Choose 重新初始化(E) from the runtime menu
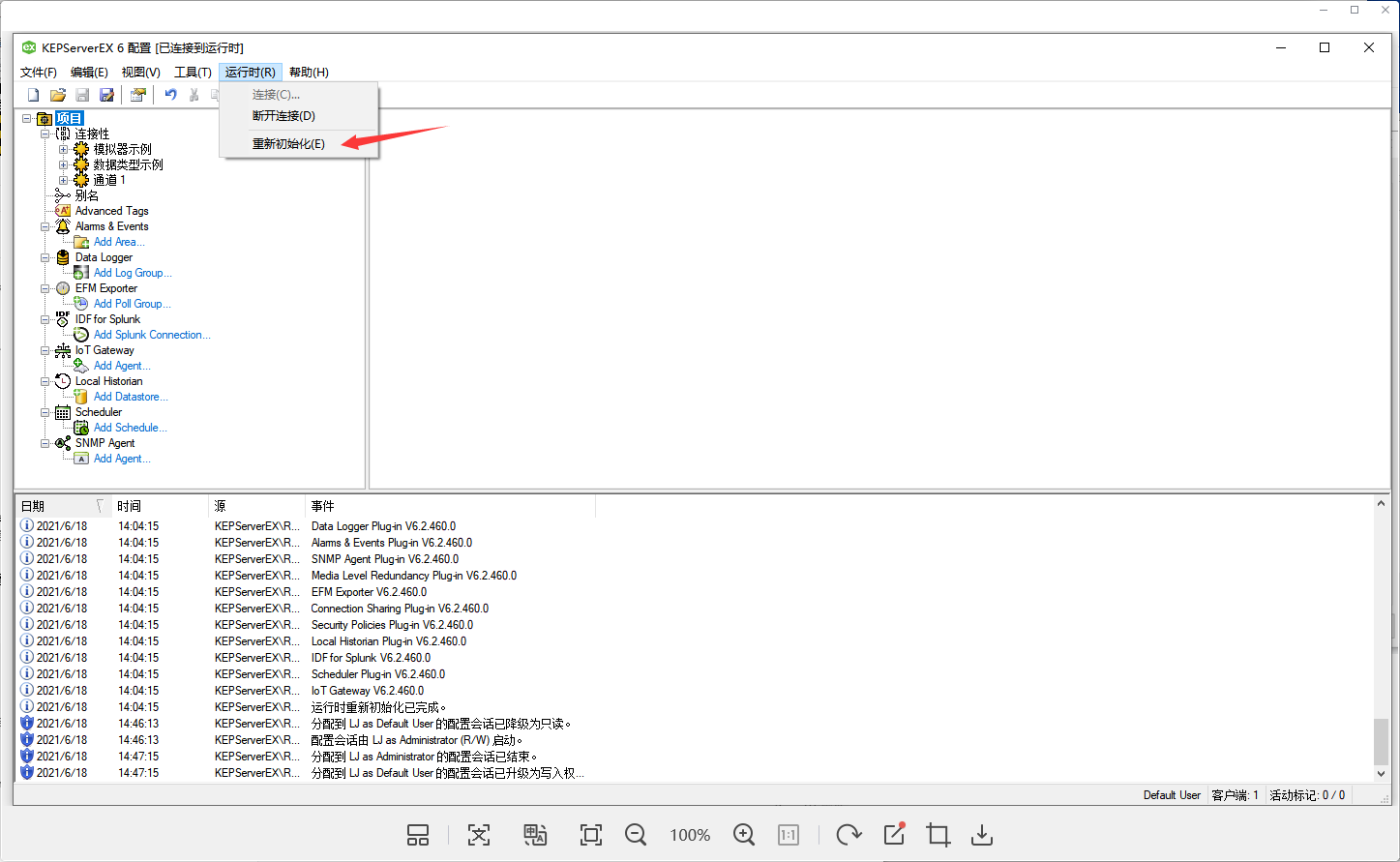The height and width of the screenshot is (862, 1400). 288,144
